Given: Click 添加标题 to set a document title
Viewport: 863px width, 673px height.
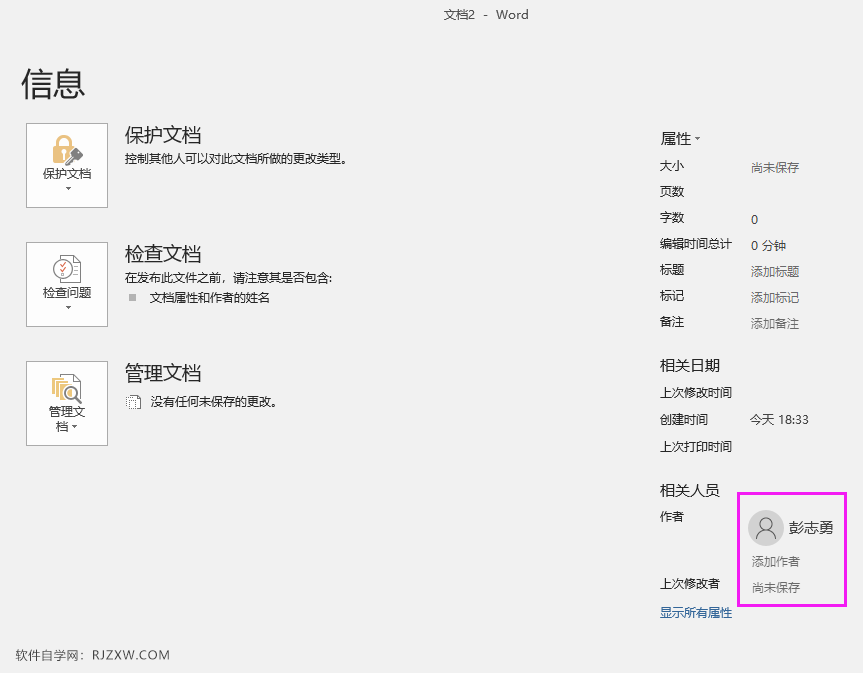Looking at the screenshot, I should click(x=773, y=270).
